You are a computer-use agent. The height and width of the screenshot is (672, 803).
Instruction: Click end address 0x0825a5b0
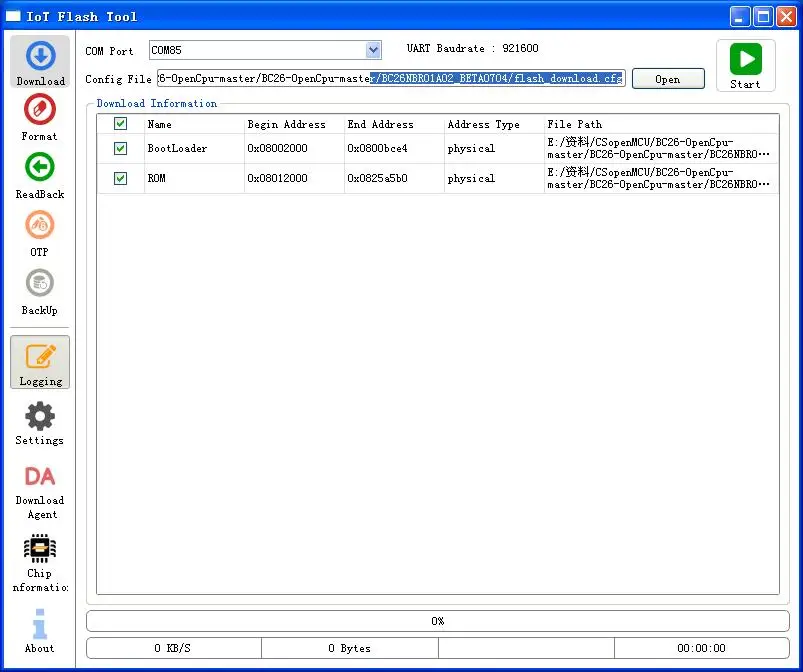tap(377, 178)
